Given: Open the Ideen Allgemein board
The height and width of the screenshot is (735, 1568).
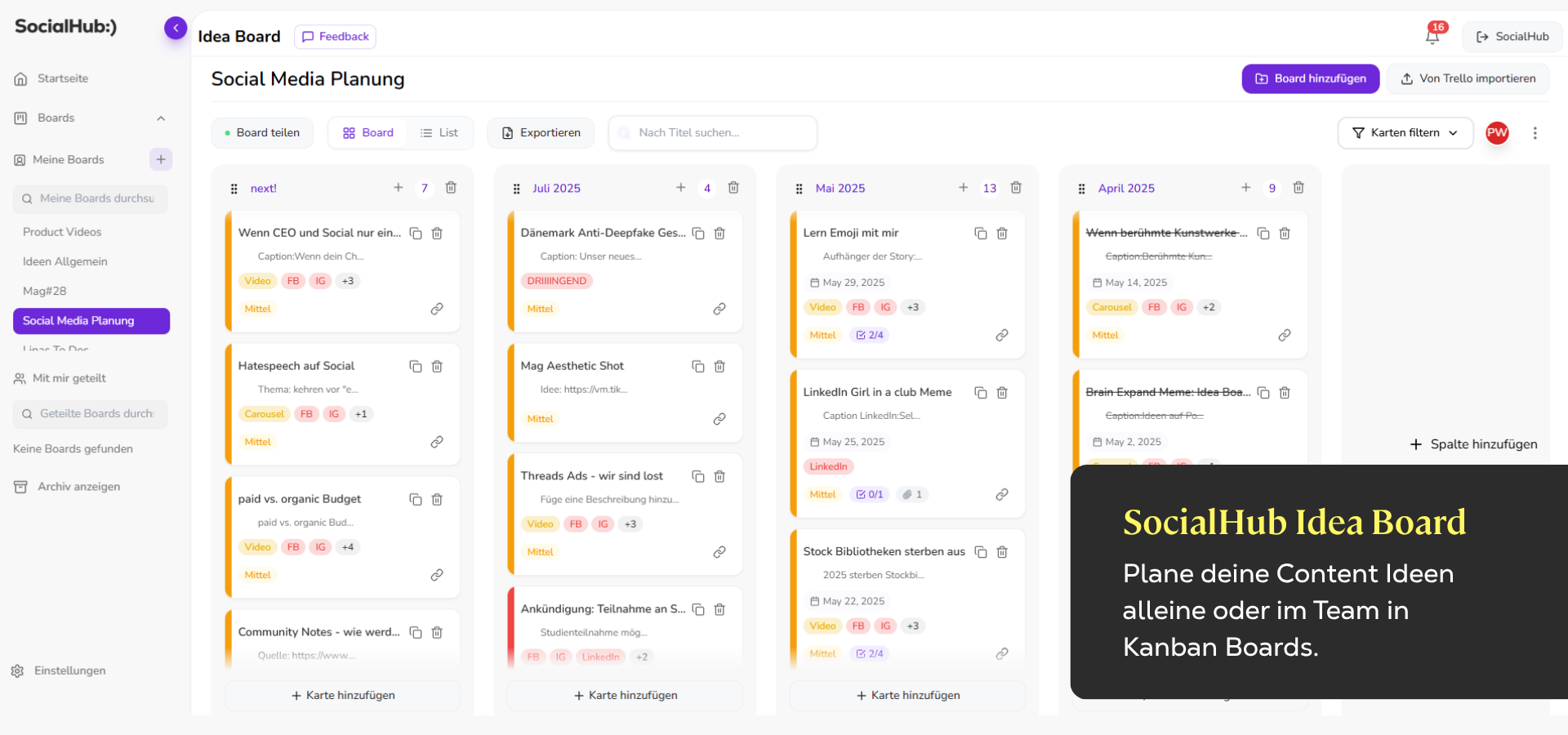Looking at the screenshot, I should [x=65, y=261].
